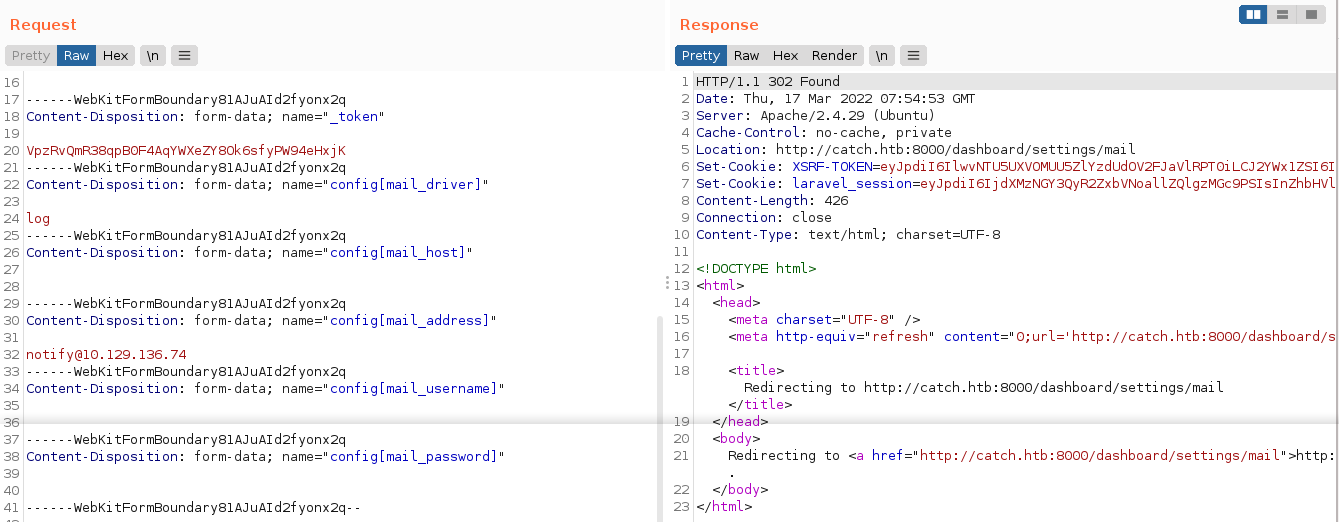Switch to side-by-side split layout
The height and width of the screenshot is (522, 1339).
pos(1253,14)
